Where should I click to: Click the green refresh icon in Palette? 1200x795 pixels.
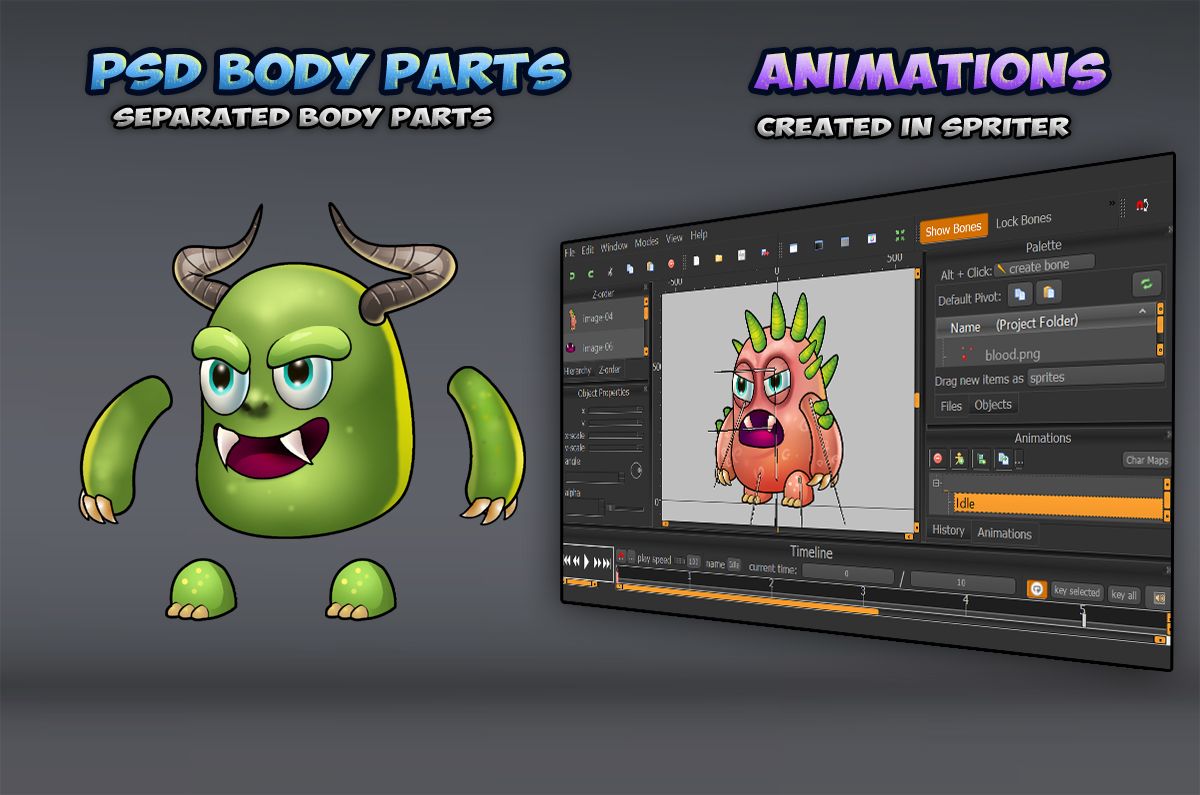click(x=1146, y=283)
